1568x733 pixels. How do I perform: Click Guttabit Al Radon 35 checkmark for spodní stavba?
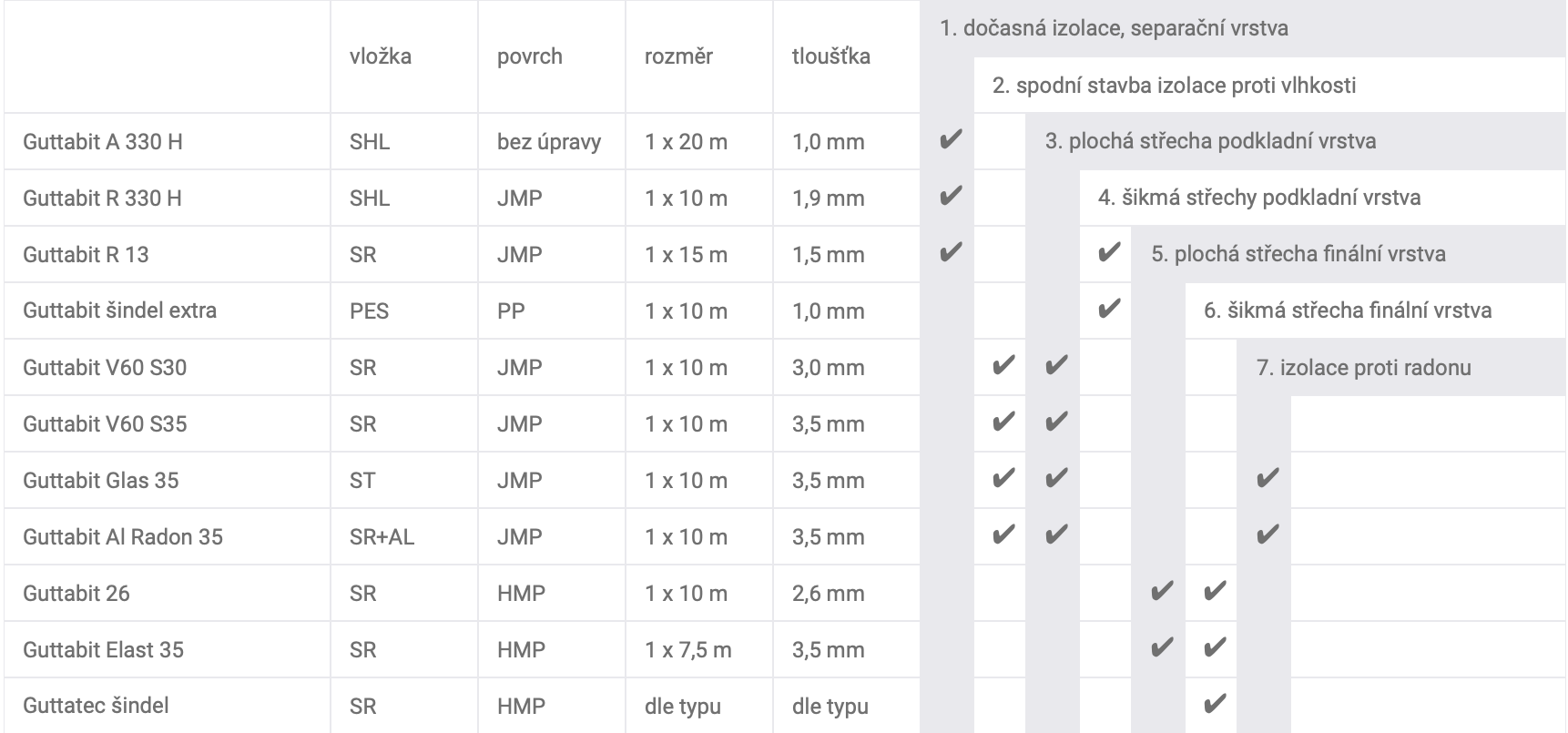click(x=1003, y=535)
